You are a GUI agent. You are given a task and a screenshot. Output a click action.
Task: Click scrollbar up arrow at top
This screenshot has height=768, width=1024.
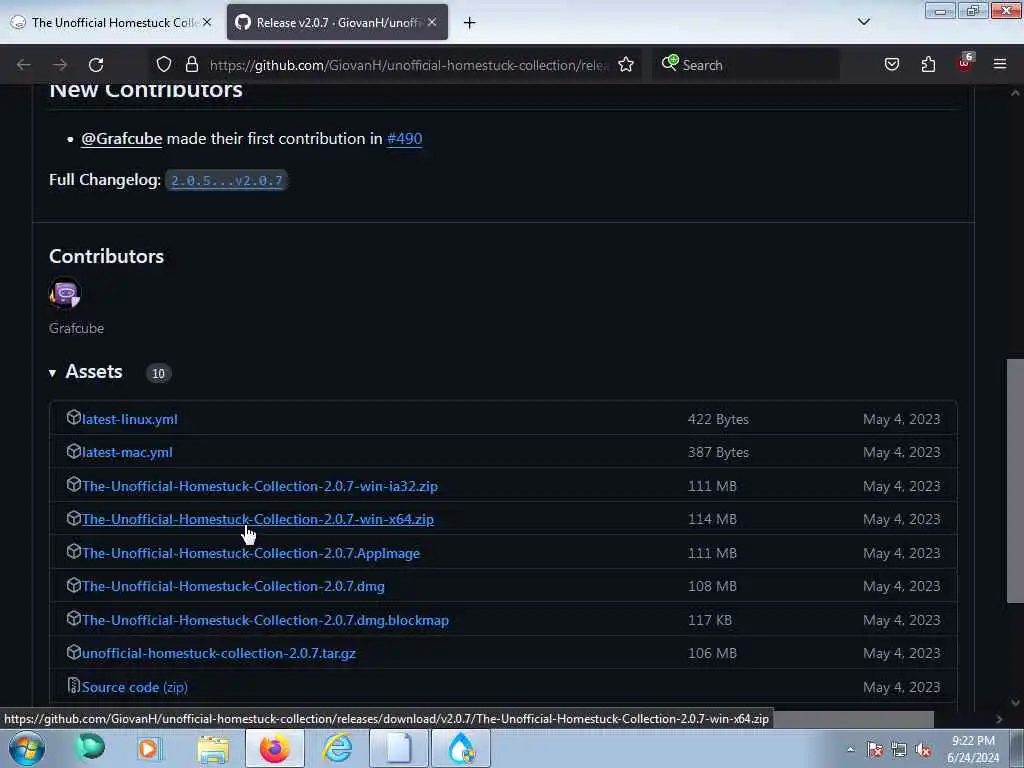click(x=1015, y=93)
